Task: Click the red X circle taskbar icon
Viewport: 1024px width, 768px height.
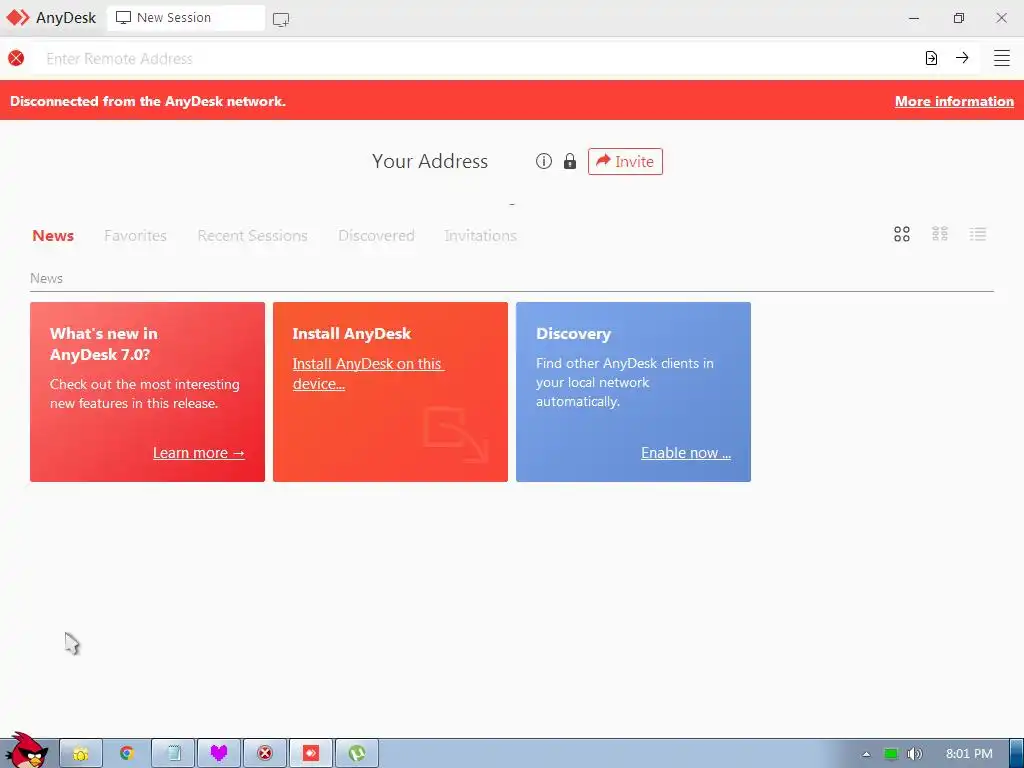Action: [x=264, y=753]
